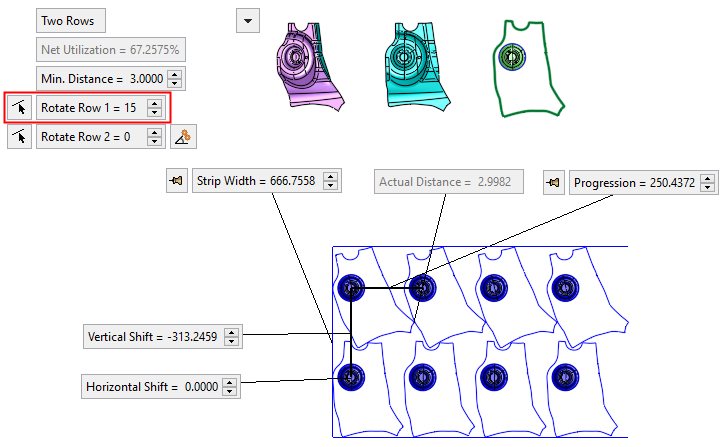Increase the Min. Distance value with up arrow

[x=174, y=74]
